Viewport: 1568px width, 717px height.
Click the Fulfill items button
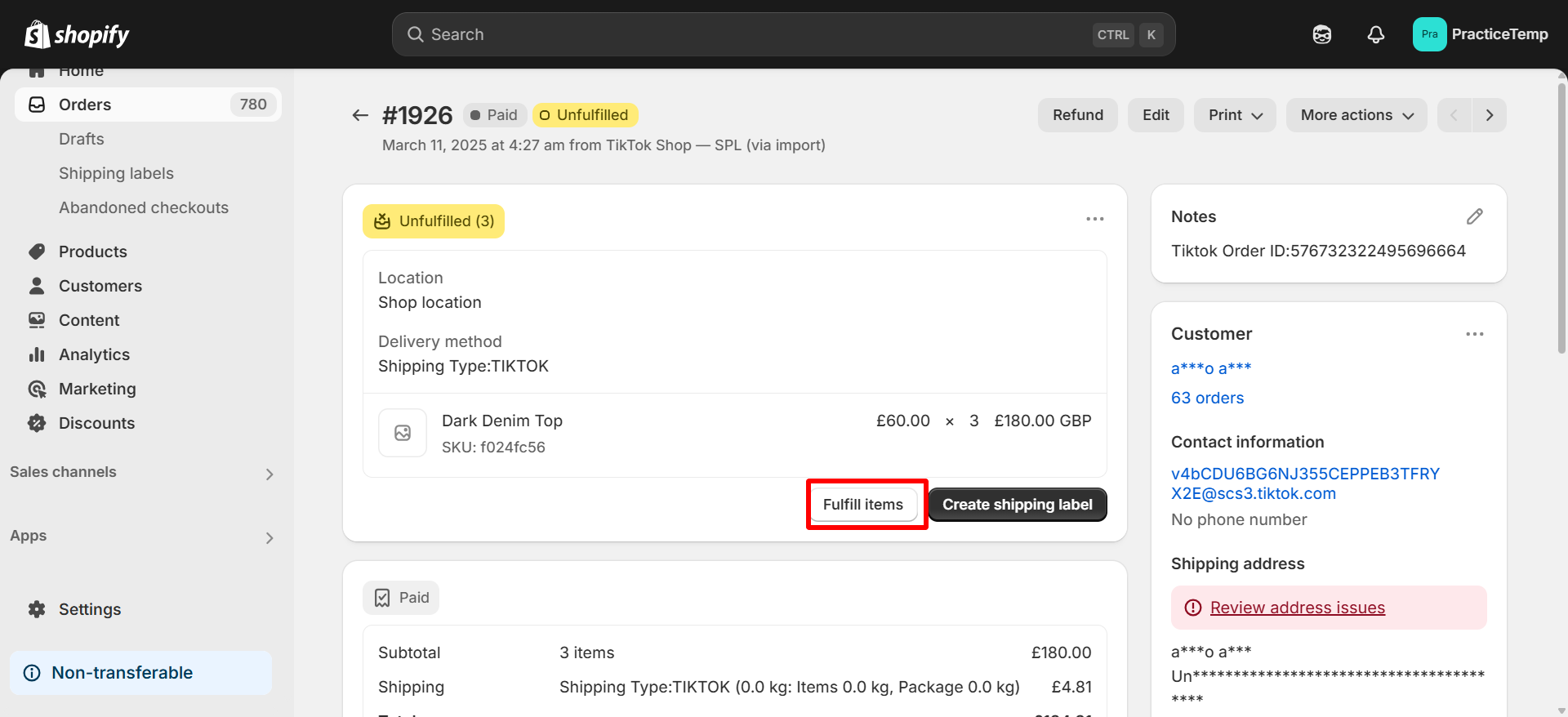(863, 505)
